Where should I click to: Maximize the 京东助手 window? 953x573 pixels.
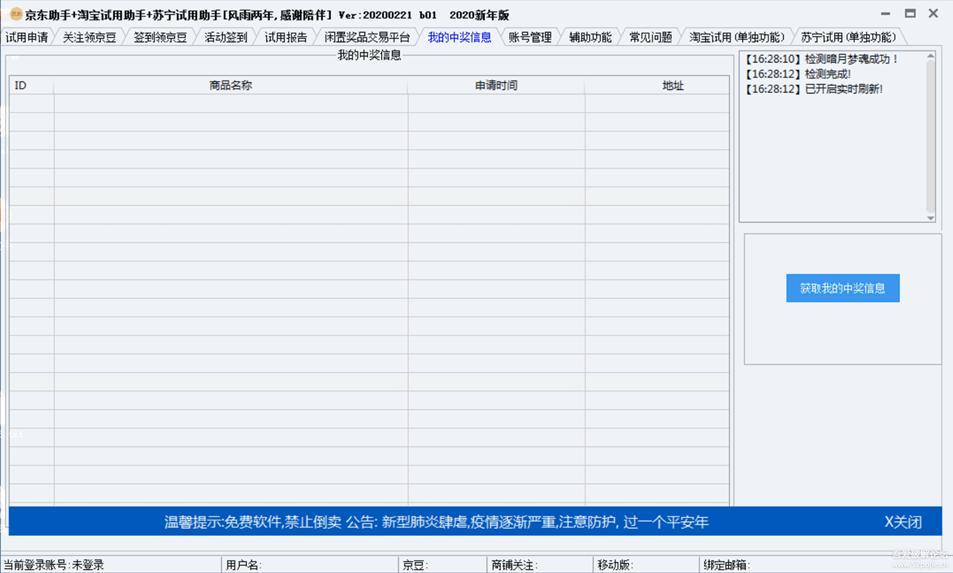point(910,13)
